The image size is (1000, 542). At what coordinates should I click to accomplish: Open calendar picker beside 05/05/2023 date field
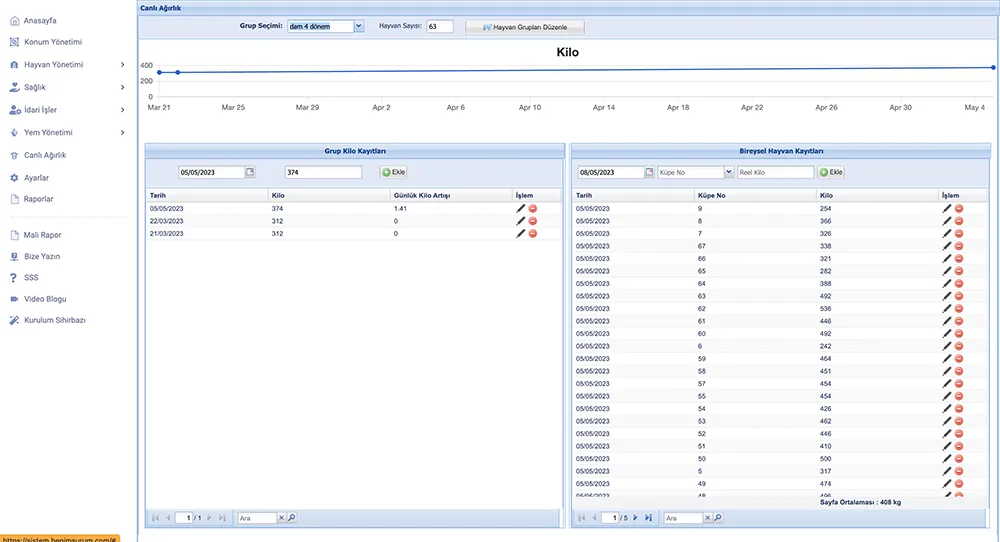(250, 172)
